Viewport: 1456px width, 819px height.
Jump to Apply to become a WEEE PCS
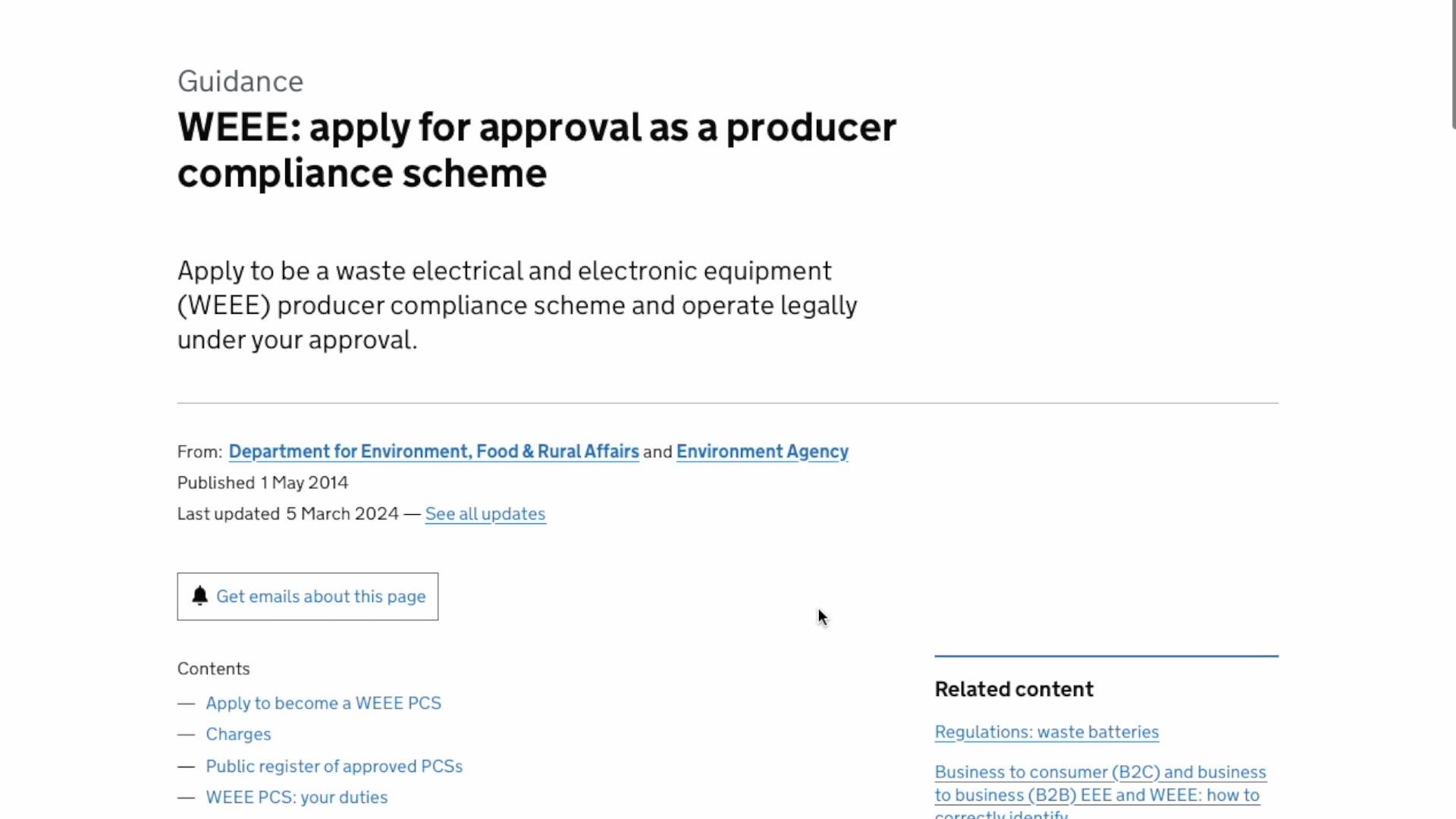(324, 703)
